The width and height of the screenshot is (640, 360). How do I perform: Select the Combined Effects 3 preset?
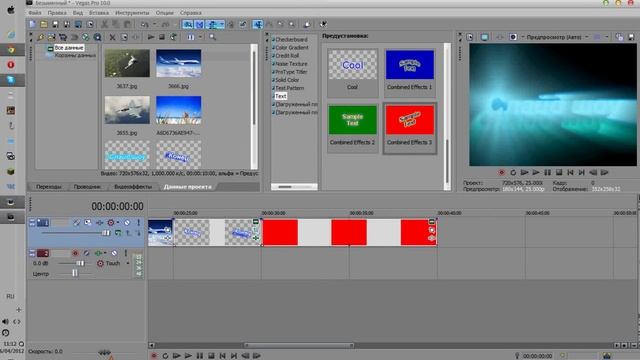(410, 128)
